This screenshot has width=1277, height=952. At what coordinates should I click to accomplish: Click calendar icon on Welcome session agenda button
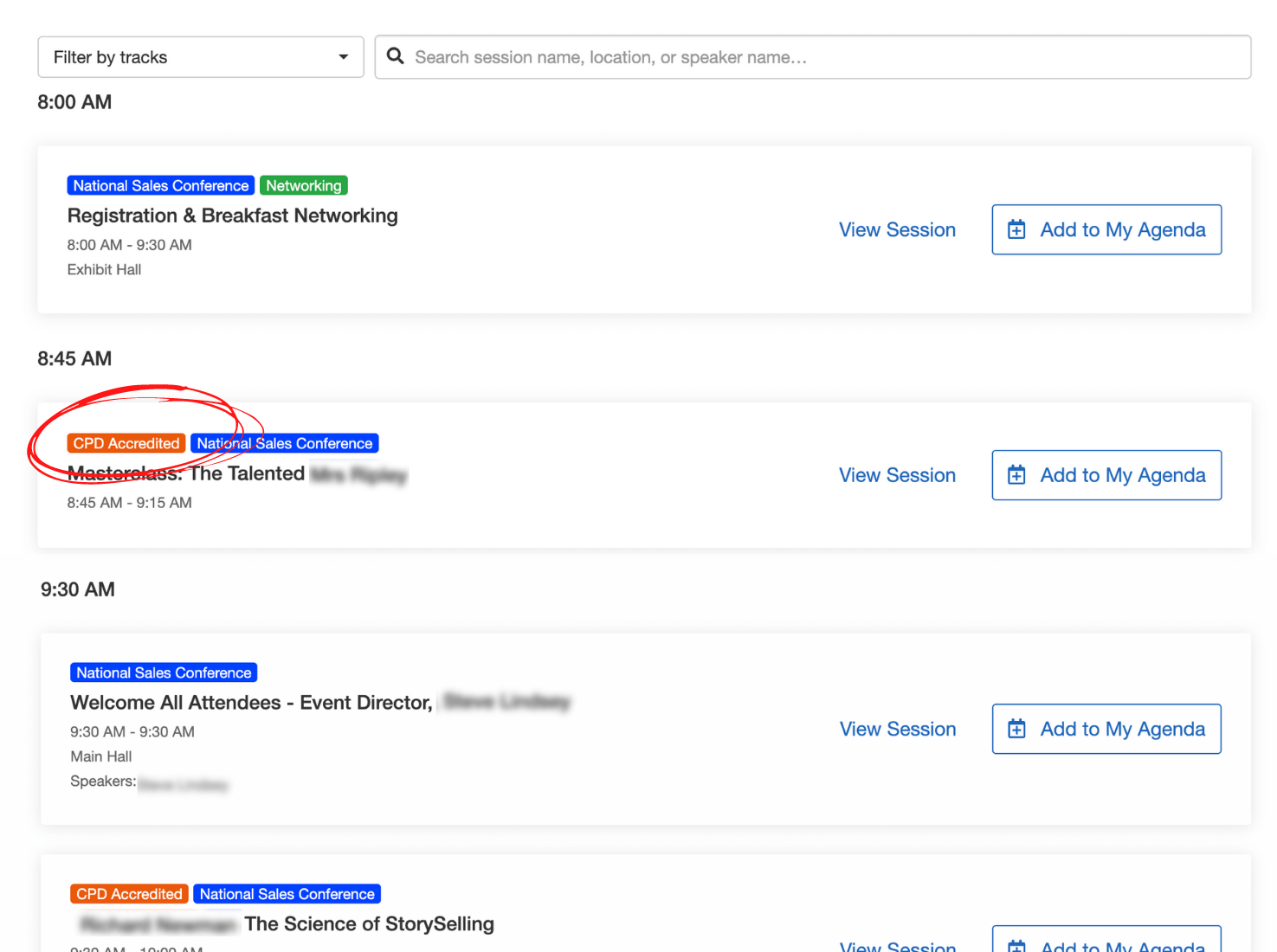(x=1016, y=730)
